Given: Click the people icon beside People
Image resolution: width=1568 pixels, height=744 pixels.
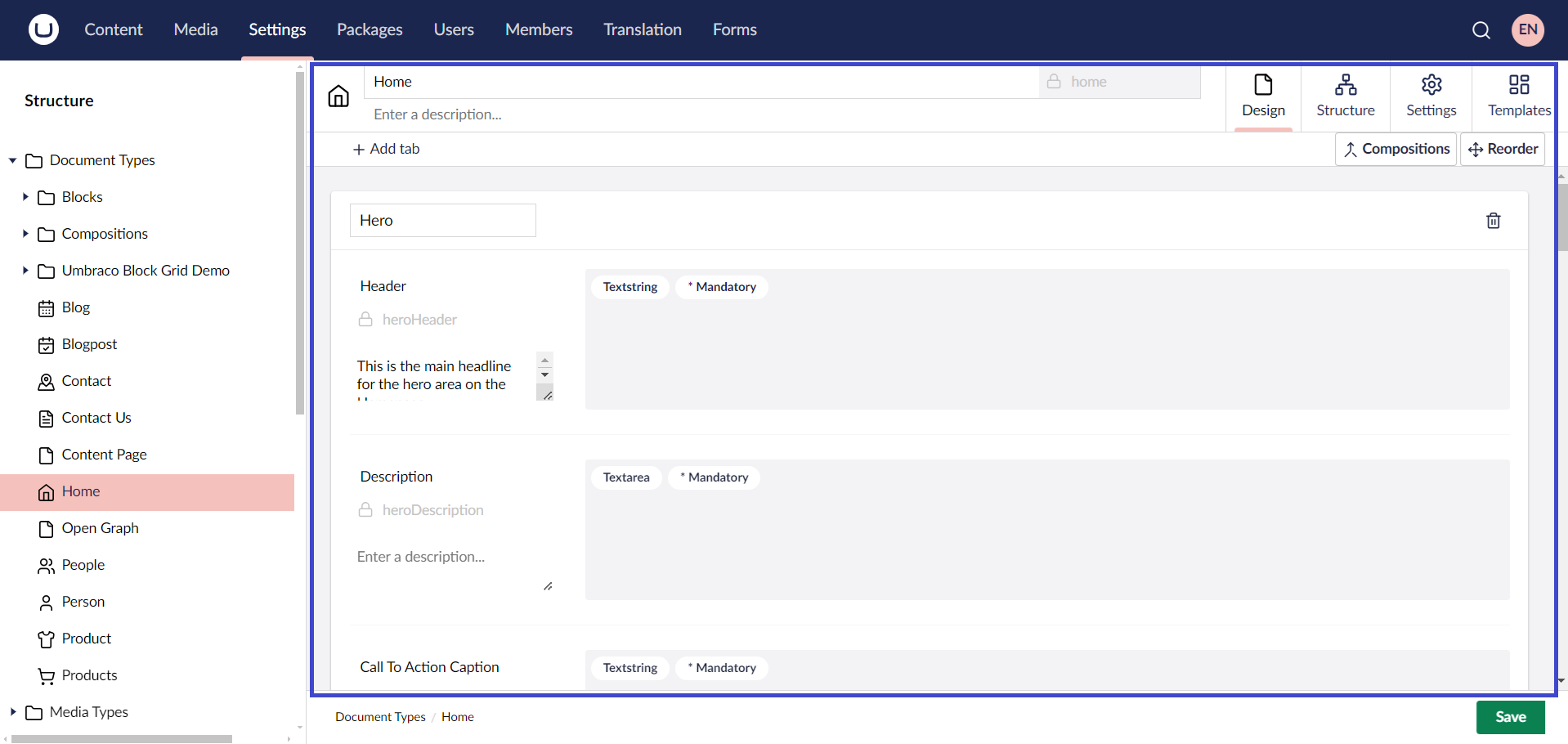Looking at the screenshot, I should pos(46,565).
